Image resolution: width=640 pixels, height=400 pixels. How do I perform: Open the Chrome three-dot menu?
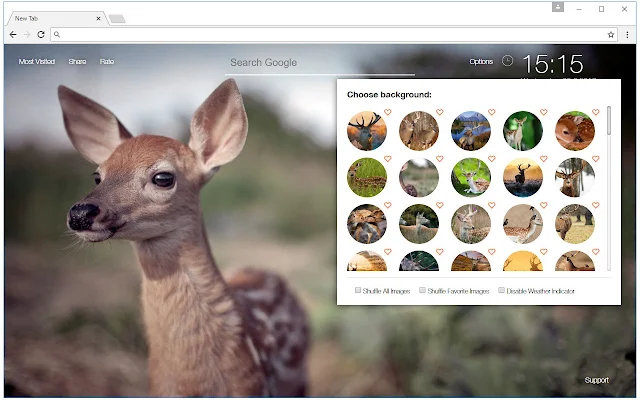[x=627, y=35]
